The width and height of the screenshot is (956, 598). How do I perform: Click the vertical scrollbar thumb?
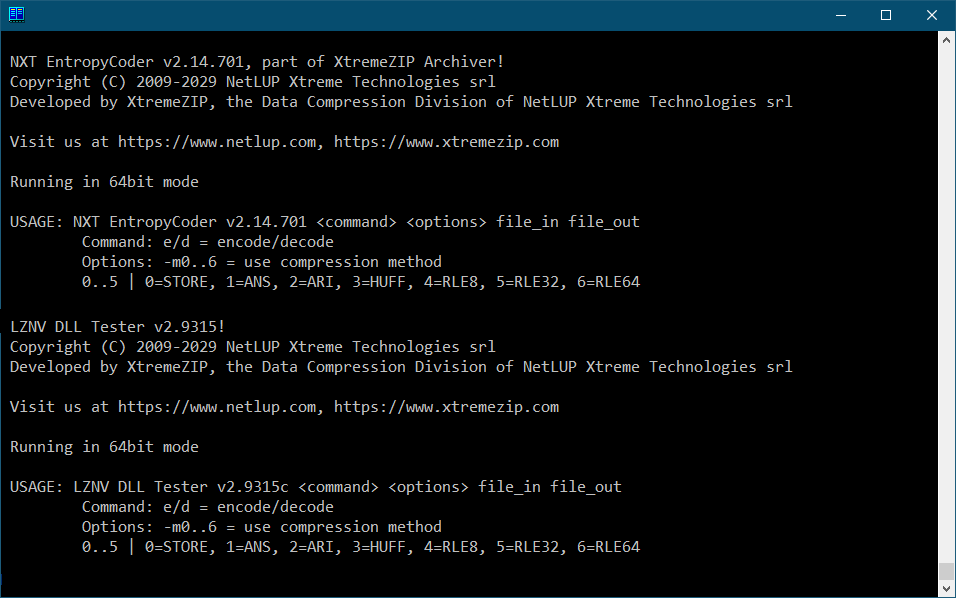point(946,571)
